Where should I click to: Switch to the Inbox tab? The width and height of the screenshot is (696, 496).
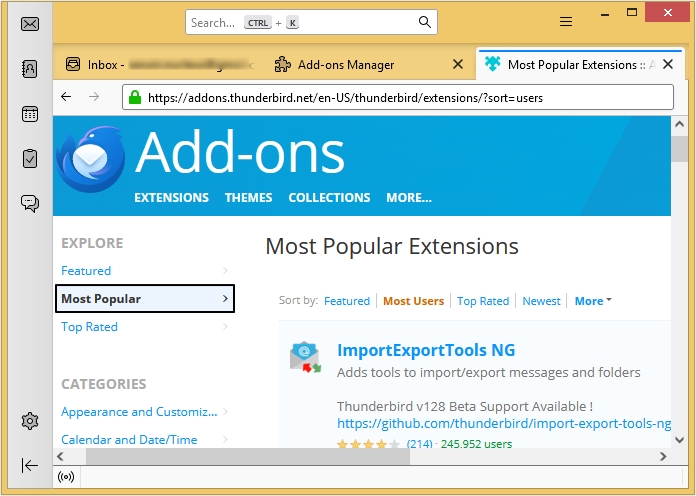click(x=160, y=65)
